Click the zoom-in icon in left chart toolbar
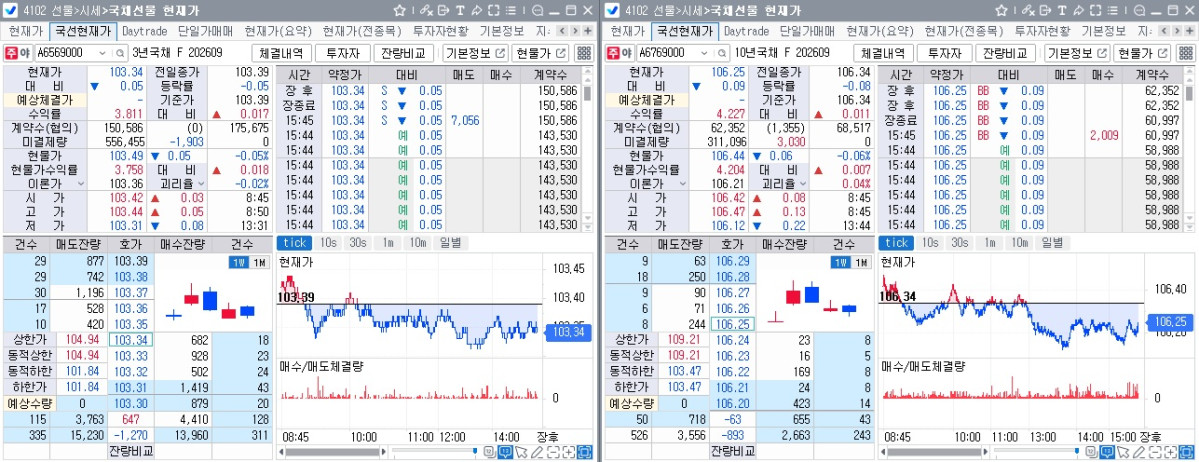The width and height of the screenshot is (1199, 462). [x=569, y=452]
